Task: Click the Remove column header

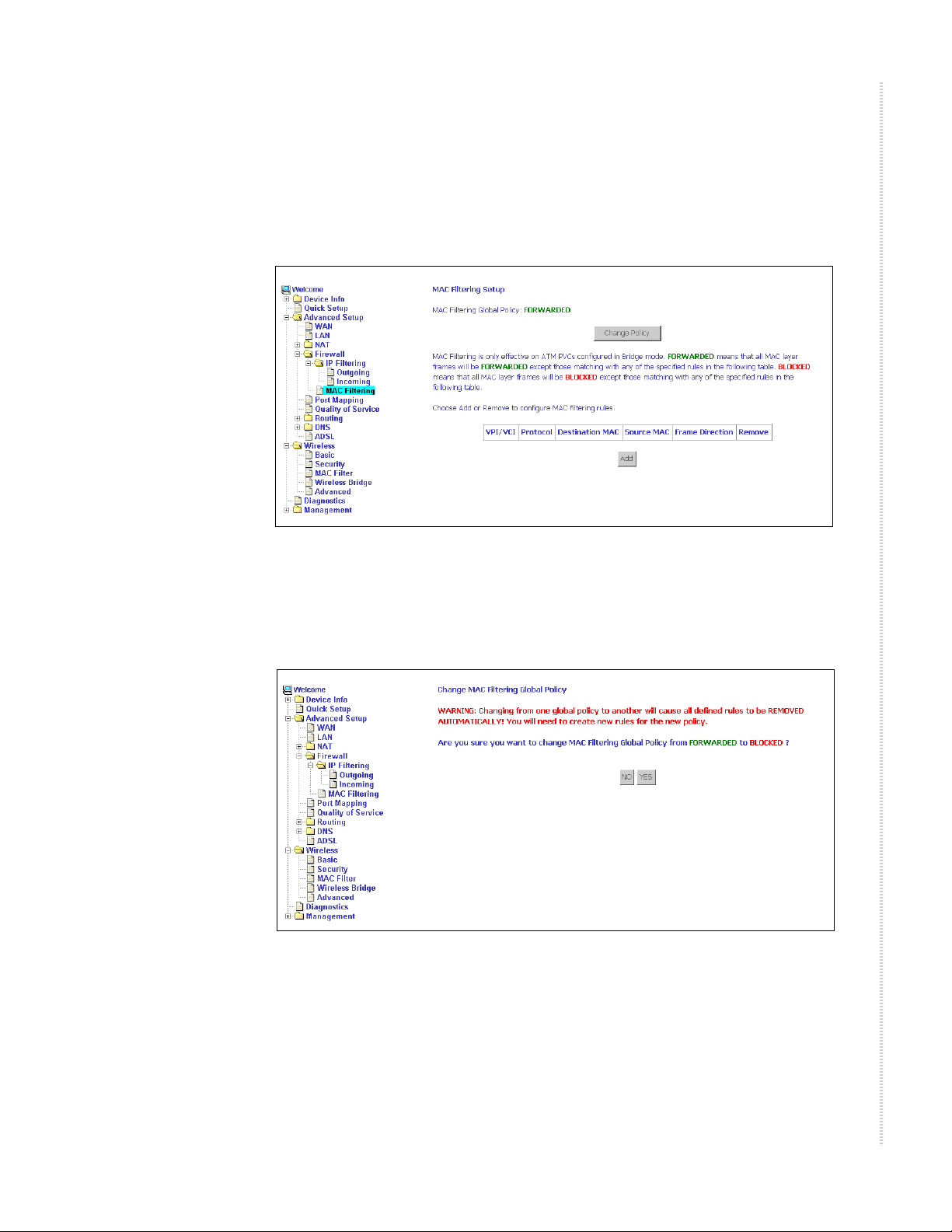Action: point(753,432)
